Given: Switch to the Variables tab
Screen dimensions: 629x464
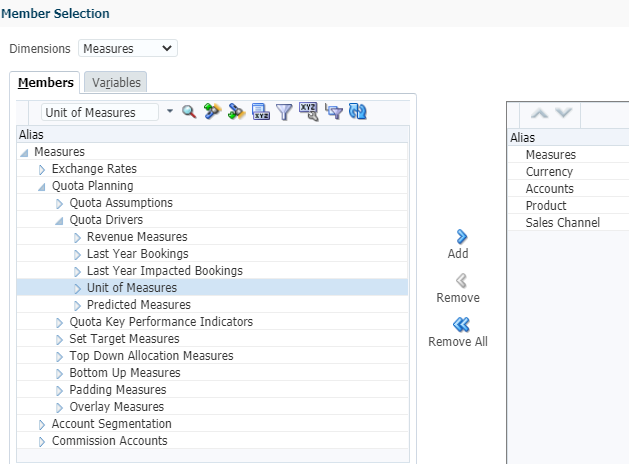Looking at the screenshot, I should [116, 83].
